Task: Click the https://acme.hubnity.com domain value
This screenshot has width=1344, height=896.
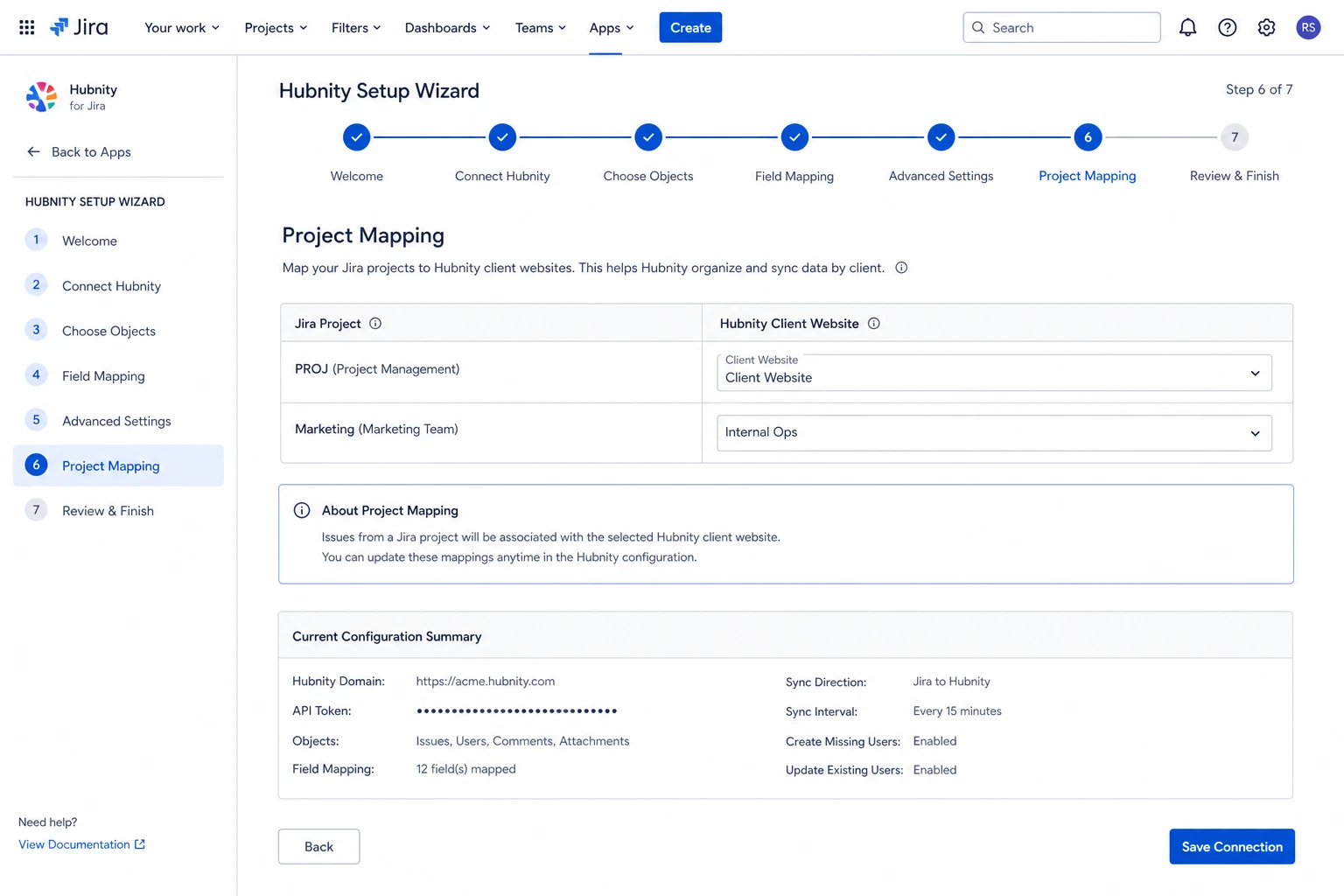Action: point(486,682)
